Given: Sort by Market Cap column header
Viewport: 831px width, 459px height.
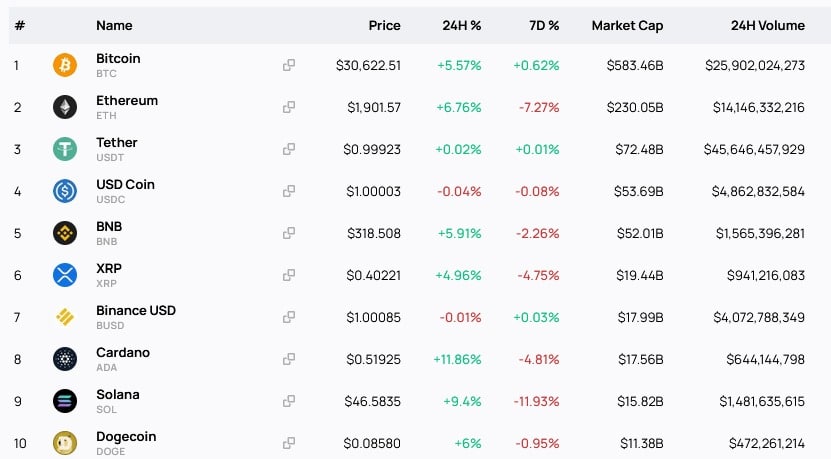Looking at the screenshot, I should [627, 25].
